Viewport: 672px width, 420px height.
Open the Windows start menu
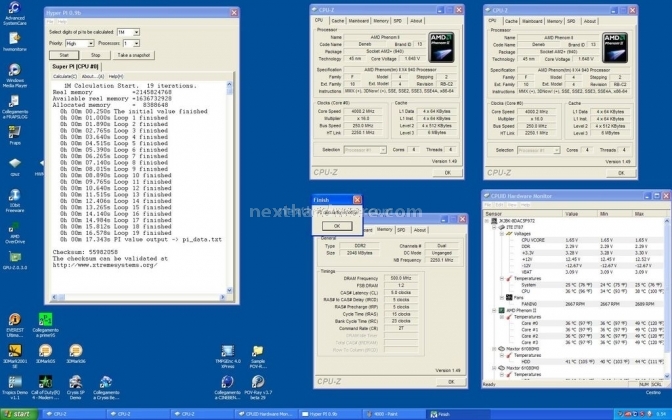[x=19, y=414]
